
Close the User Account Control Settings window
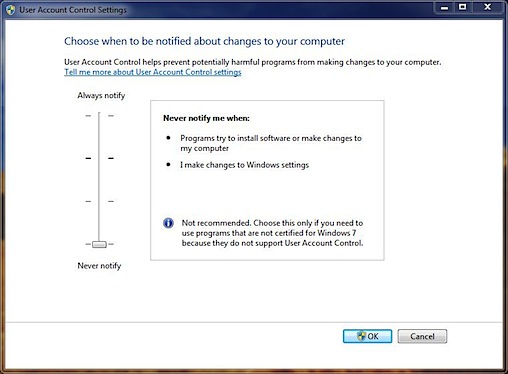(x=487, y=7)
